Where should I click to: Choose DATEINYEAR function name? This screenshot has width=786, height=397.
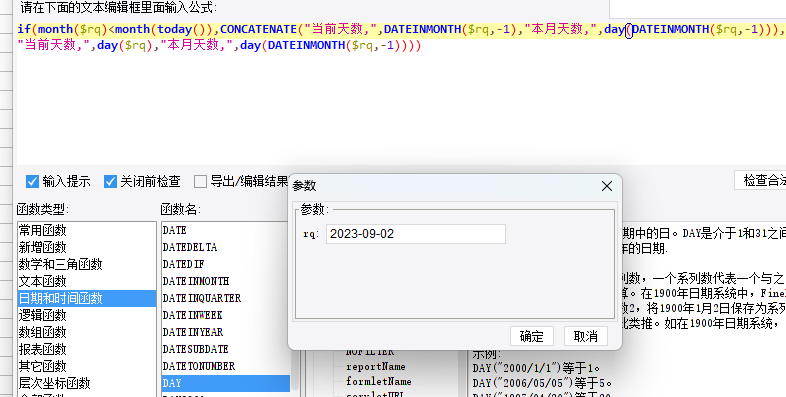point(225,332)
